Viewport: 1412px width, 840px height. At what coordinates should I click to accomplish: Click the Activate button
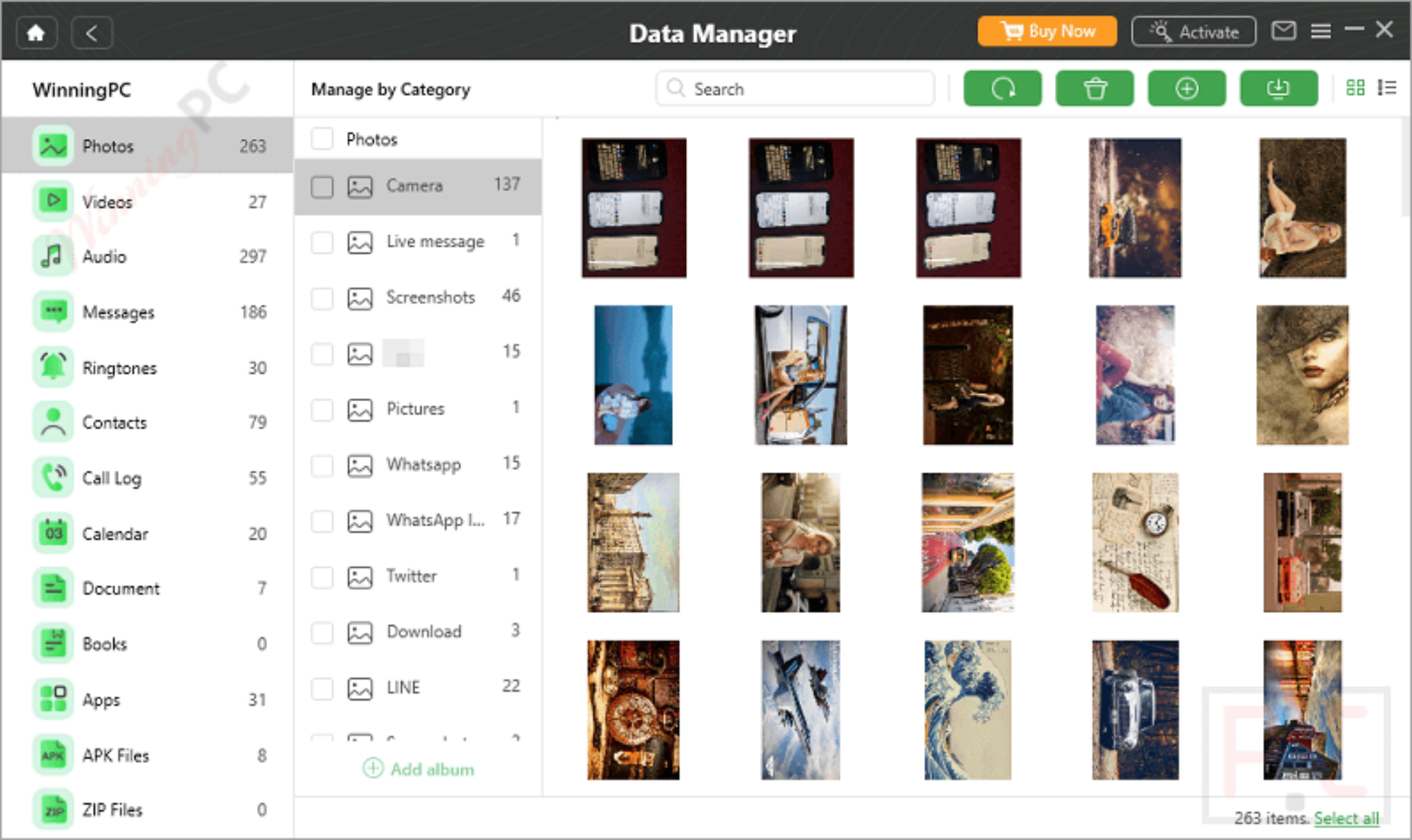(x=1193, y=31)
